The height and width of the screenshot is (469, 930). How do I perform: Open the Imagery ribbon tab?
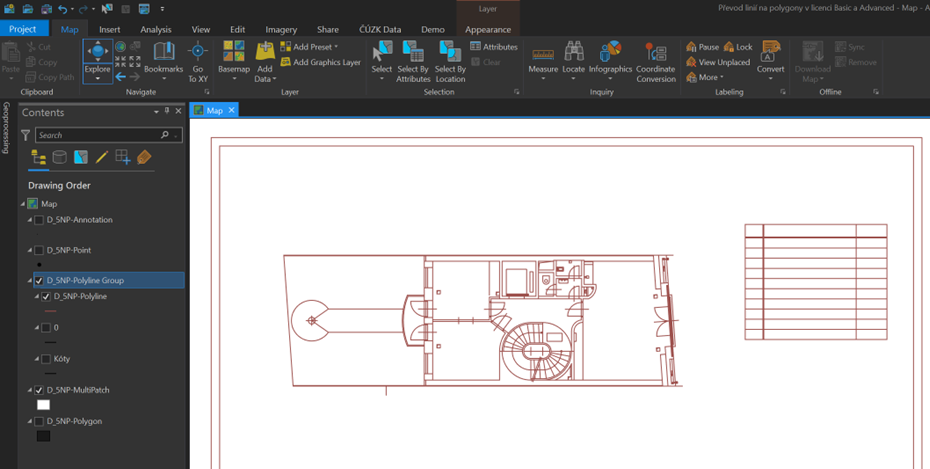coord(281,29)
